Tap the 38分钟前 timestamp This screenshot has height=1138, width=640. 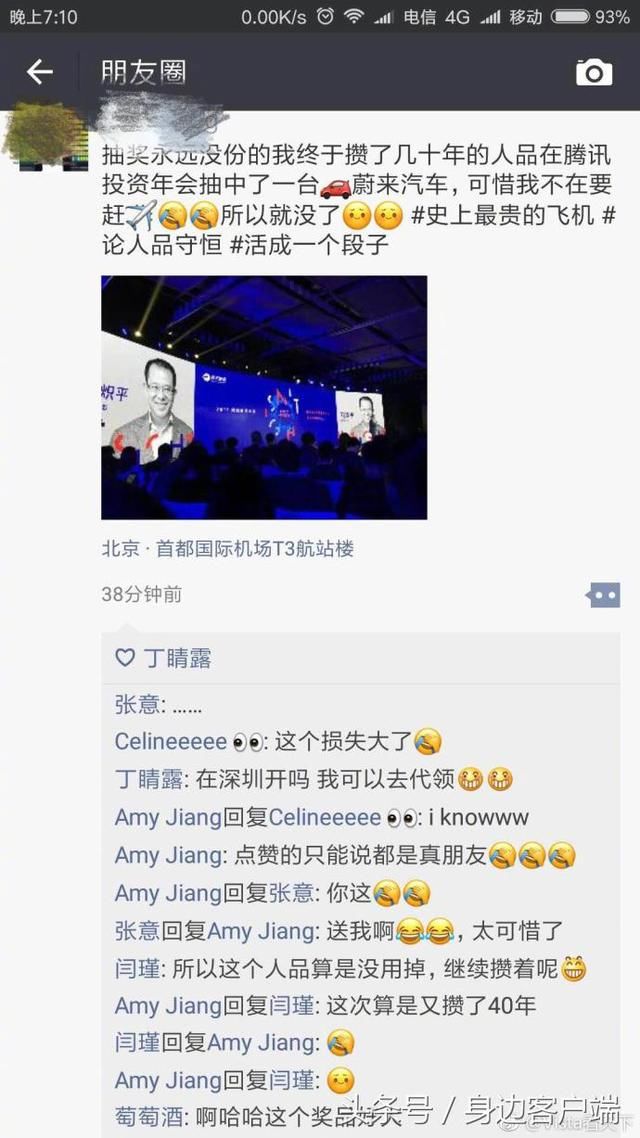pos(141,595)
